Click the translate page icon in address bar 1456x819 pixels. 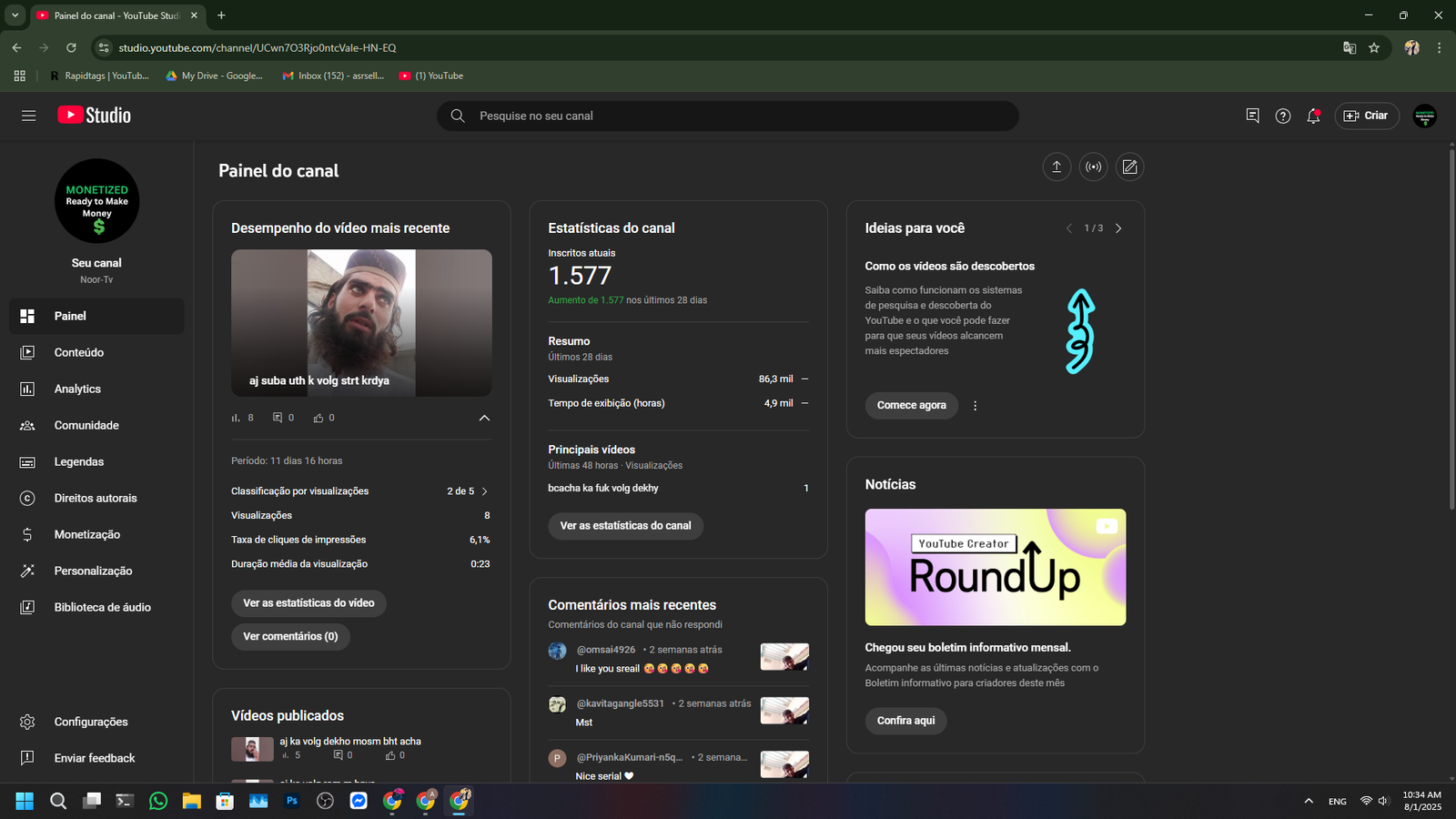[x=1350, y=47]
